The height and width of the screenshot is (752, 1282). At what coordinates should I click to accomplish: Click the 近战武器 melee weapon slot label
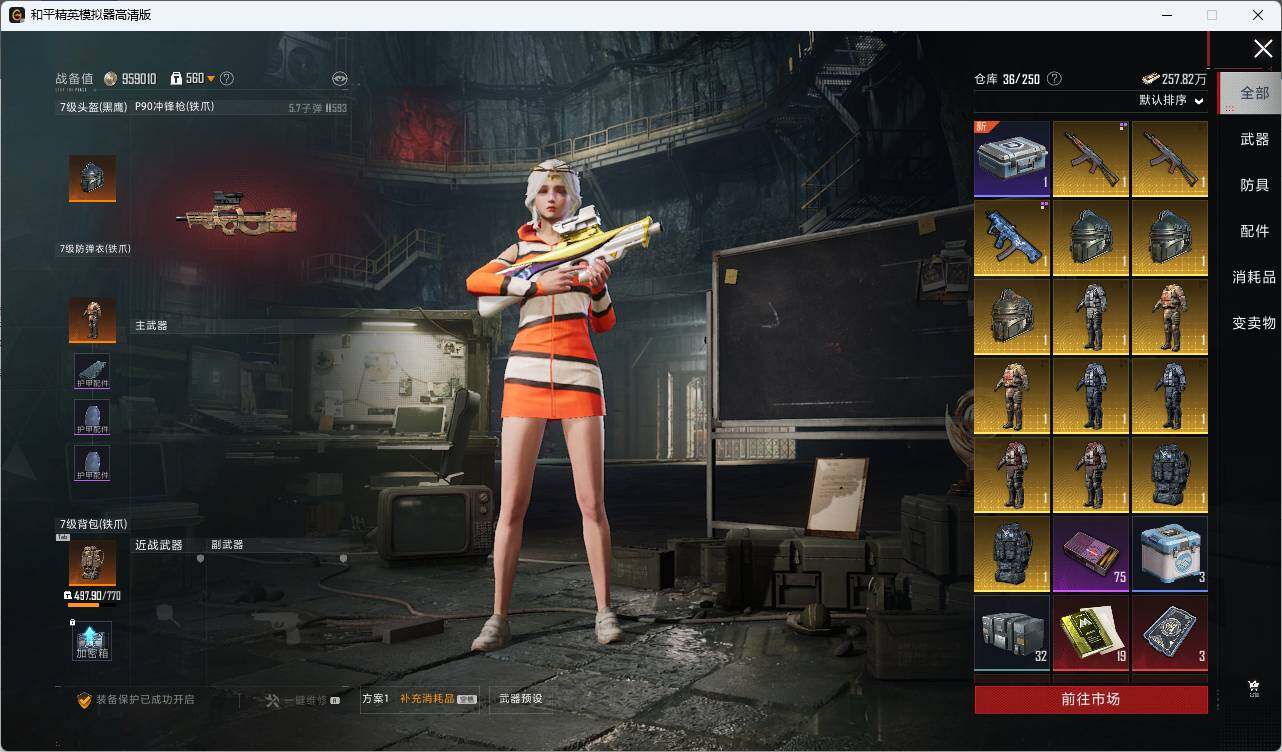[x=159, y=545]
